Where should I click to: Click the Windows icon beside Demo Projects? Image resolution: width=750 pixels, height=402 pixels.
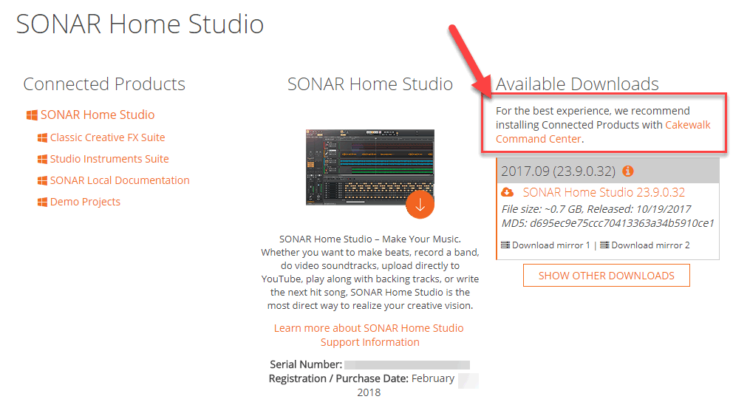point(41,202)
